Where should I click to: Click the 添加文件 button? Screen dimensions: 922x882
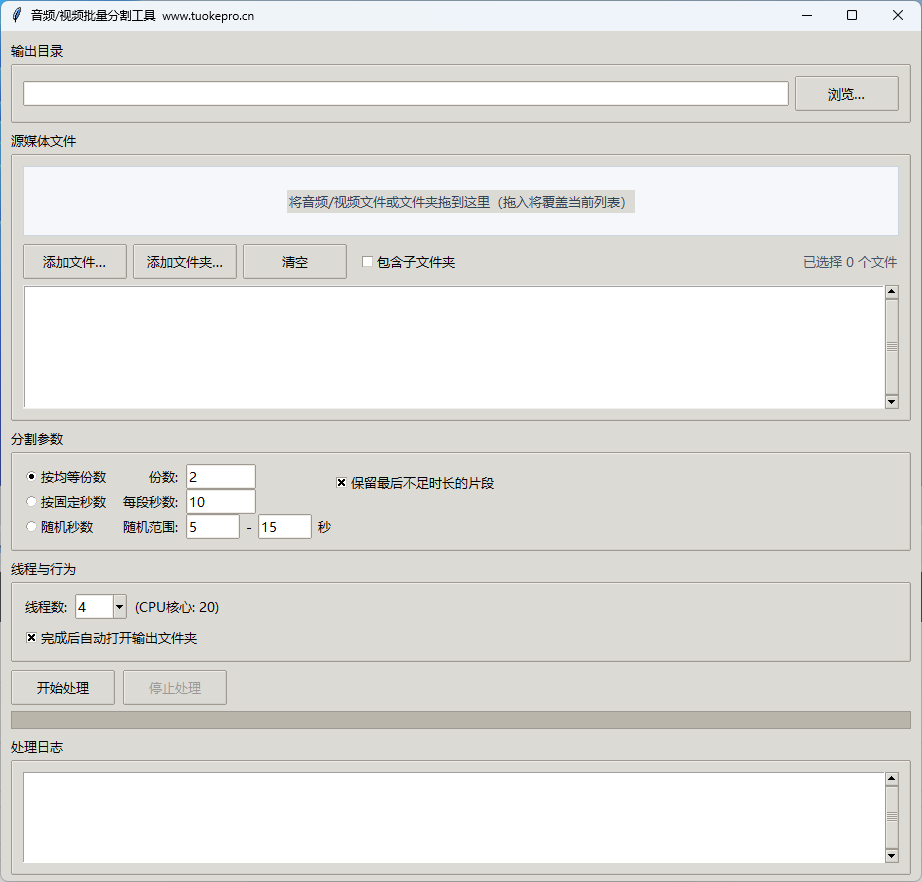pyautogui.click(x=74, y=261)
